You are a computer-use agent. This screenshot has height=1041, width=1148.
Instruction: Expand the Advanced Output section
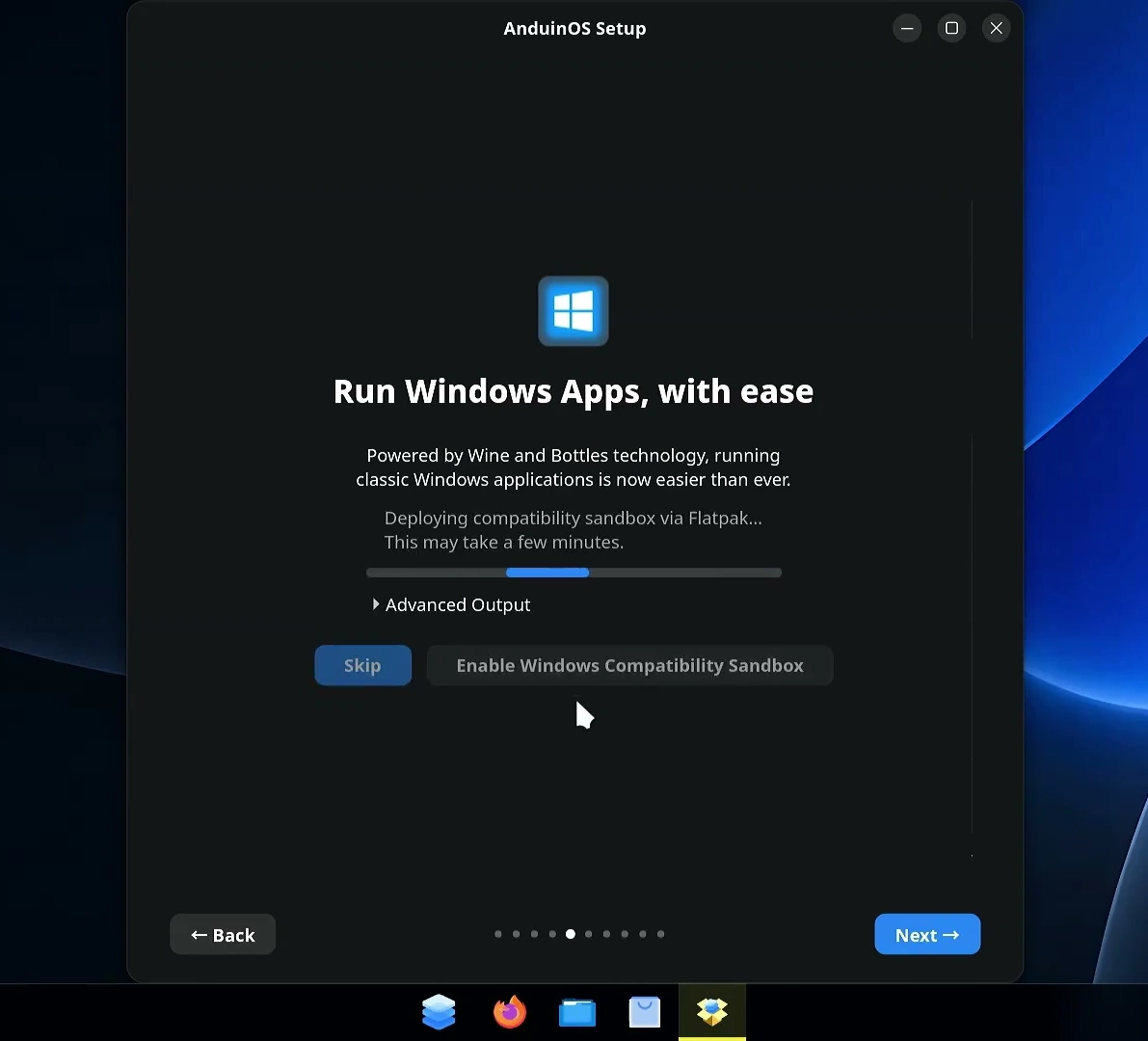point(451,604)
